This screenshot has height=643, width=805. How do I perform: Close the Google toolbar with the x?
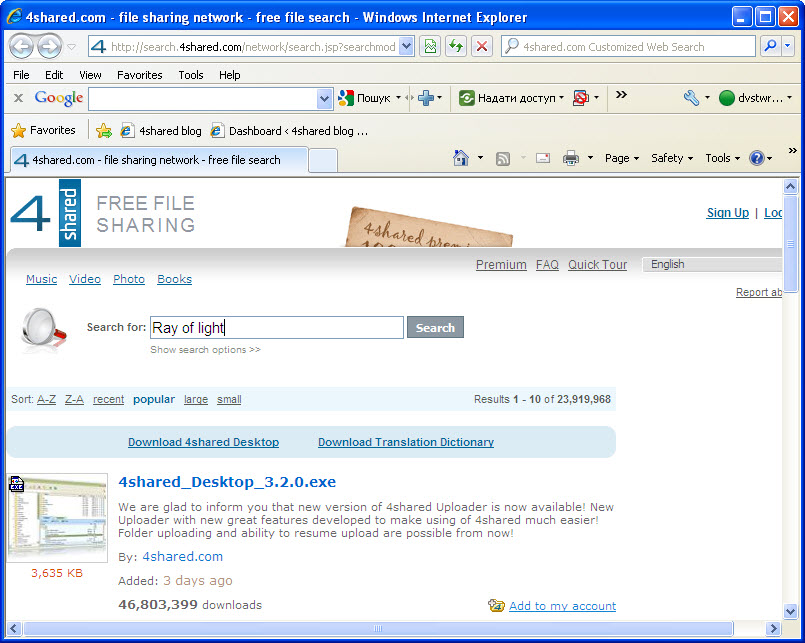point(18,98)
